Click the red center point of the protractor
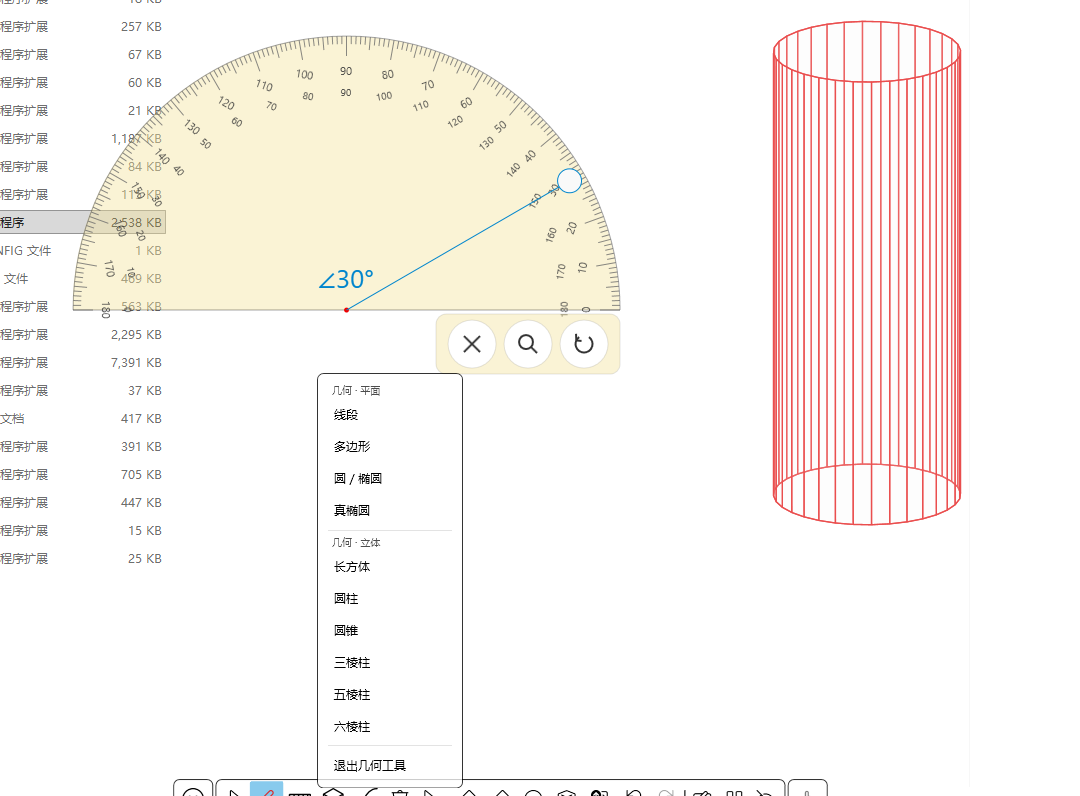This screenshot has height=796, width=1080. [346, 310]
